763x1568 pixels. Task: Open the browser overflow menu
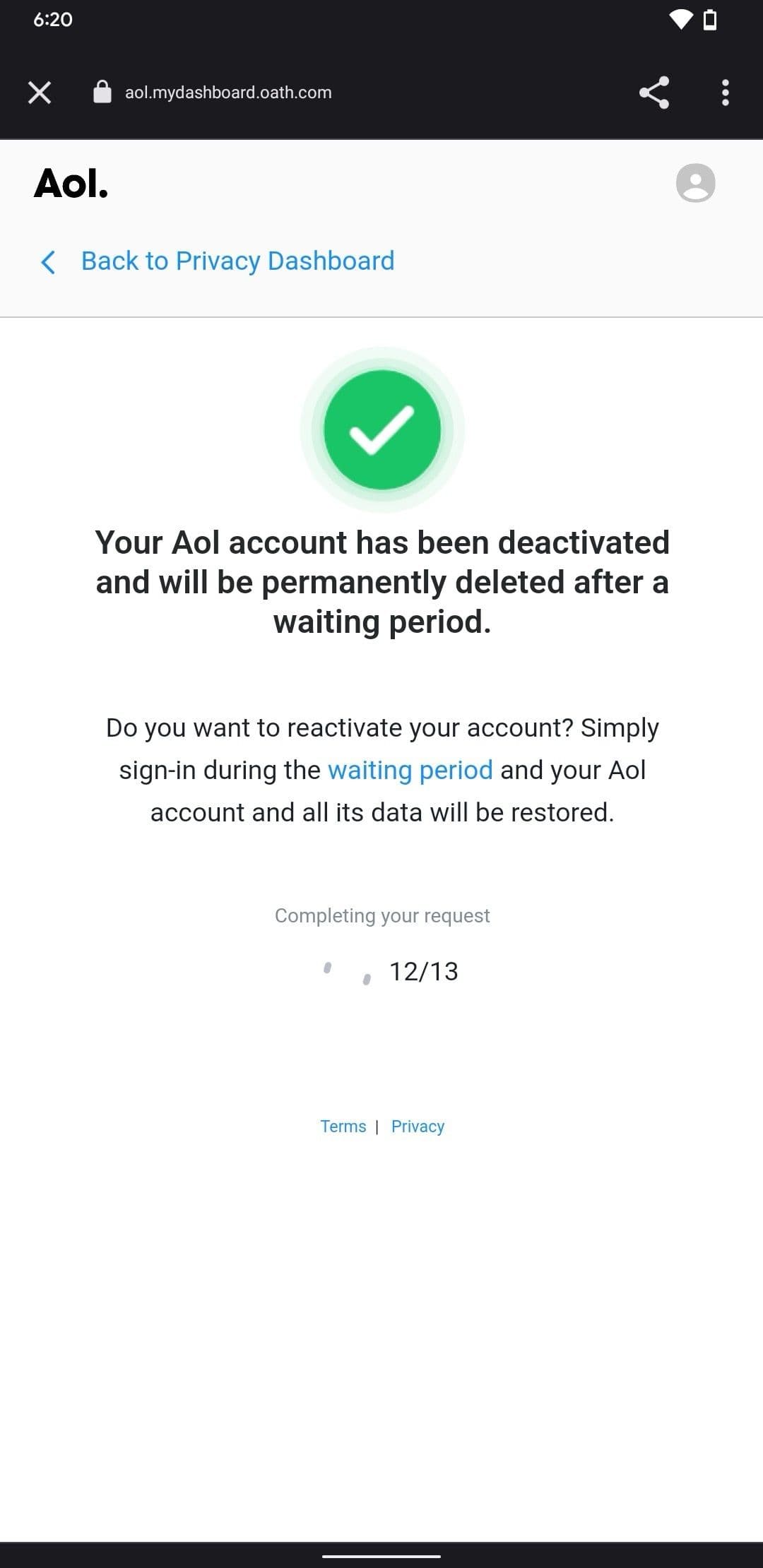[x=725, y=92]
